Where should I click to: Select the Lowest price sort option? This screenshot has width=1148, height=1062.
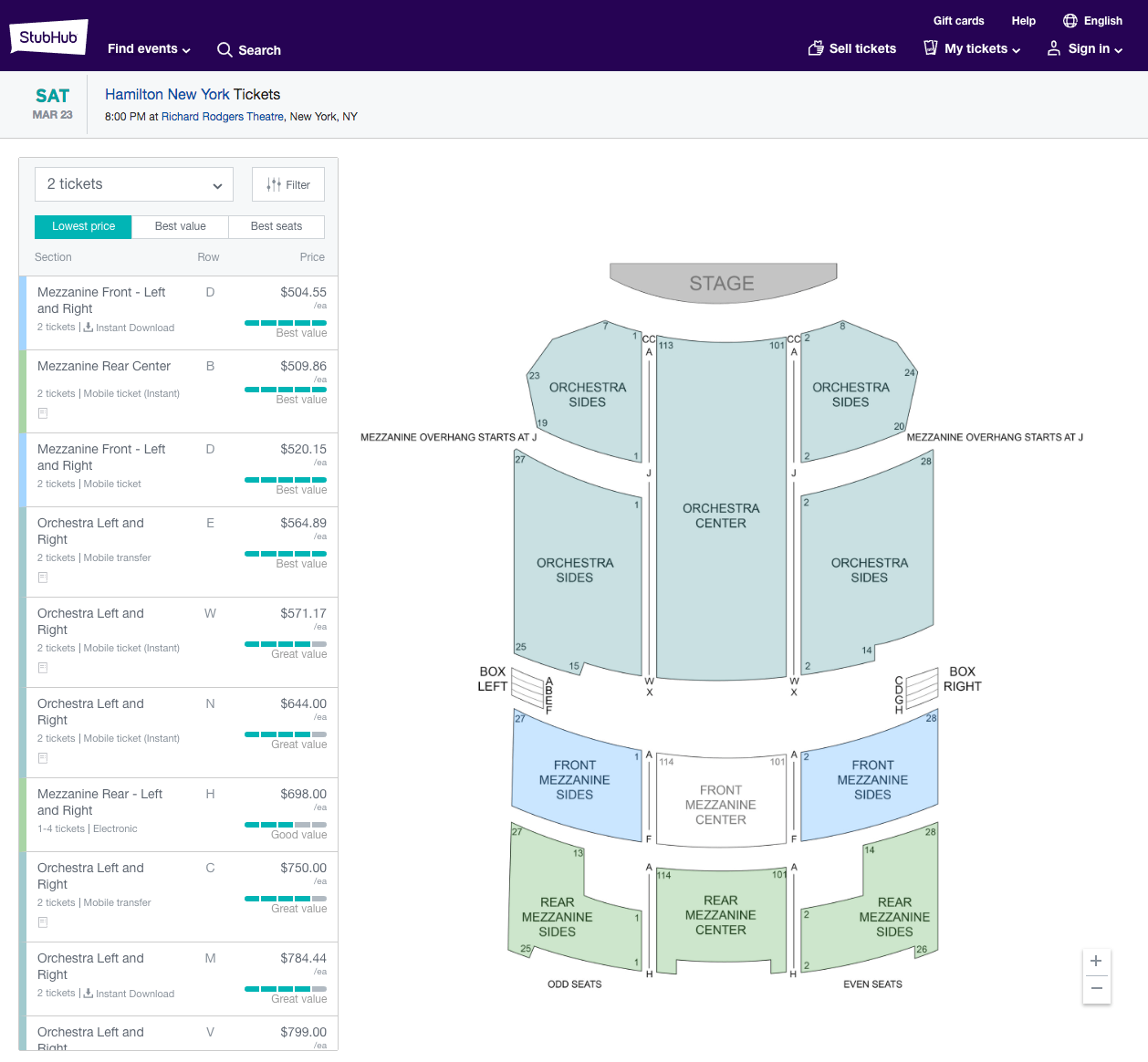point(83,226)
